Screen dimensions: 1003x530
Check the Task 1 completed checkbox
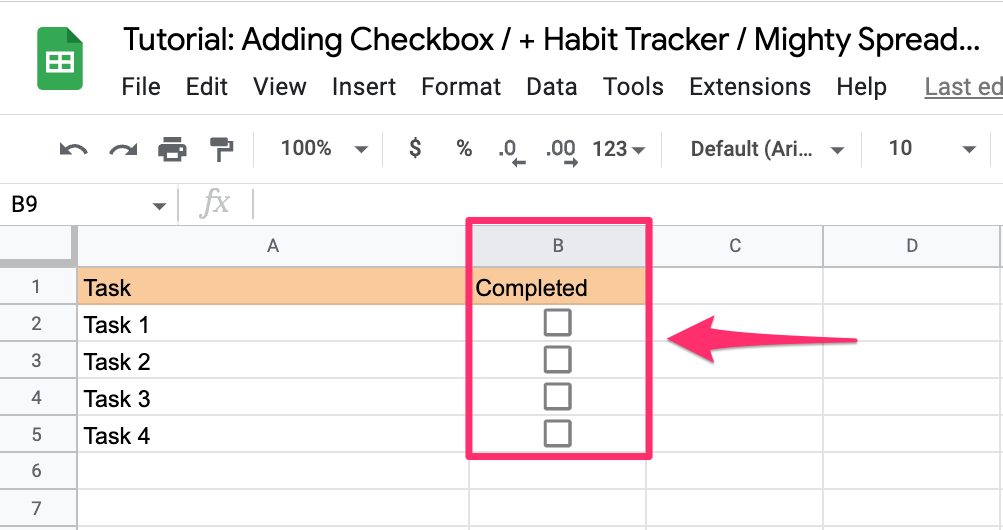click(x=557, y=323)
